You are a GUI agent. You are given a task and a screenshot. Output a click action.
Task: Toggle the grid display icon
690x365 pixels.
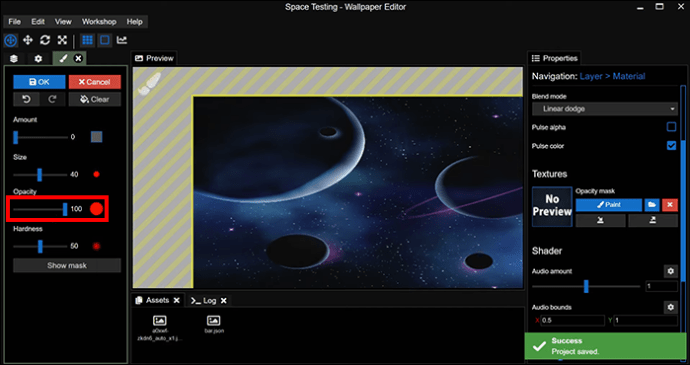tap(88, 41)
